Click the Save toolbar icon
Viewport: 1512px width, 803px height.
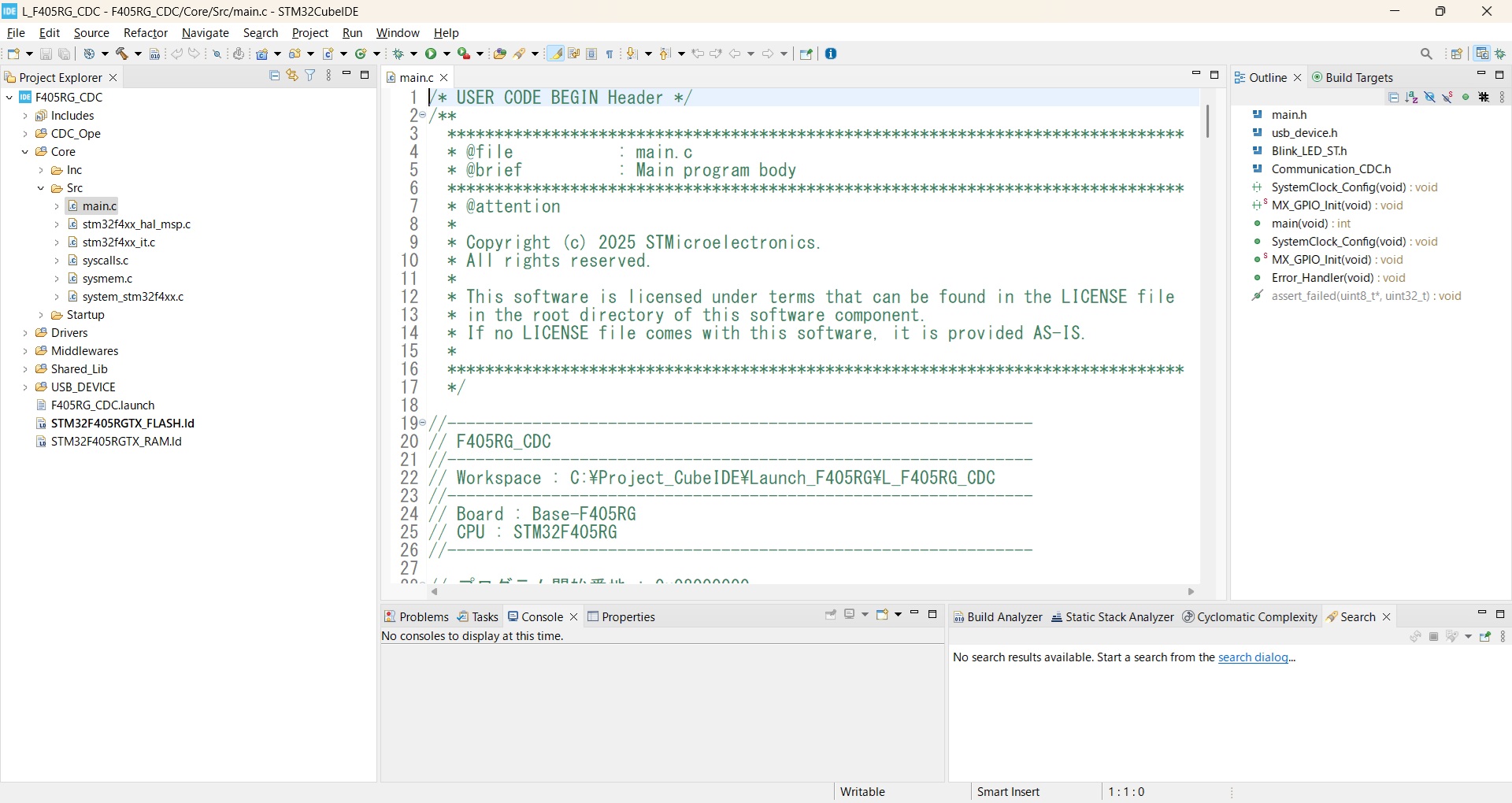tap(46, 54)
